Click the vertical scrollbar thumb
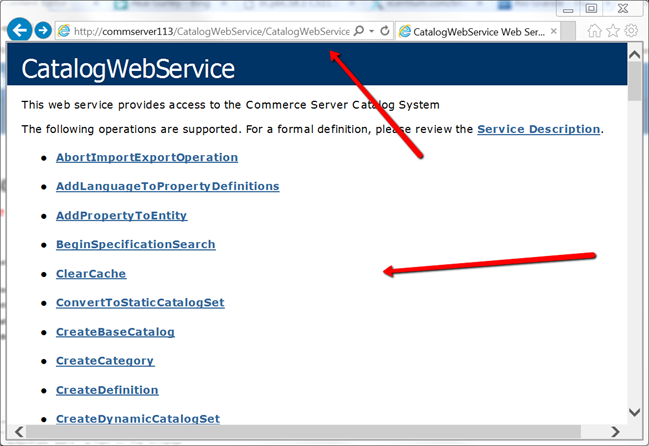 point(635,81)
